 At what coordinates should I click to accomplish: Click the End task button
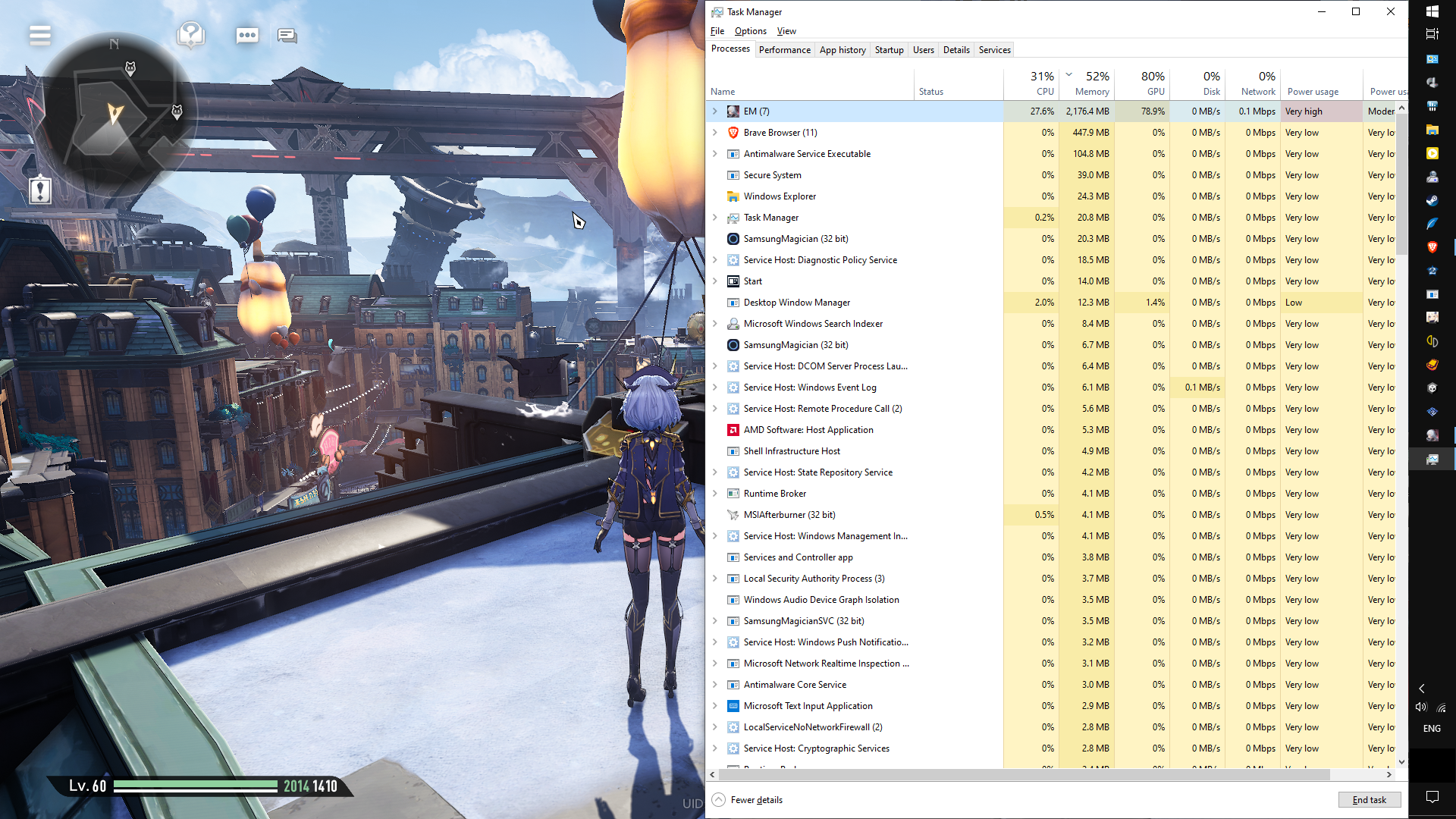point(1369,800)
